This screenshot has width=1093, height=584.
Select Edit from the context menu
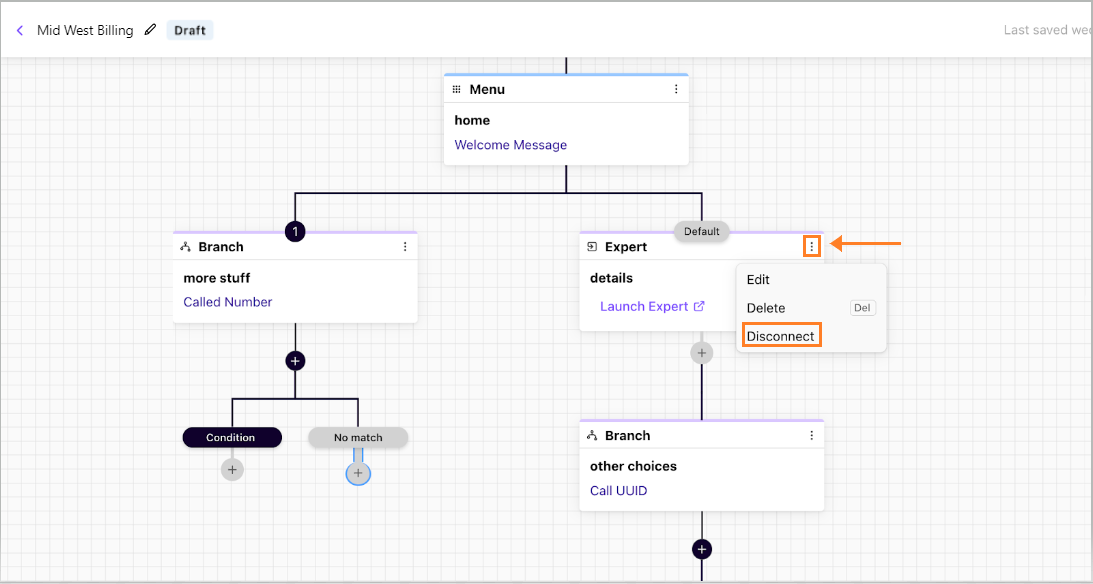click(x=758, y=279)
